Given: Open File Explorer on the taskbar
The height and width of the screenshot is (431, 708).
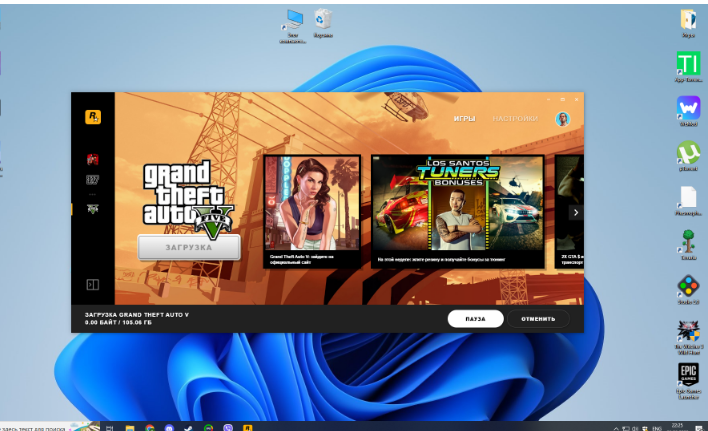Looking at the screenshot, I should [130, 428].
